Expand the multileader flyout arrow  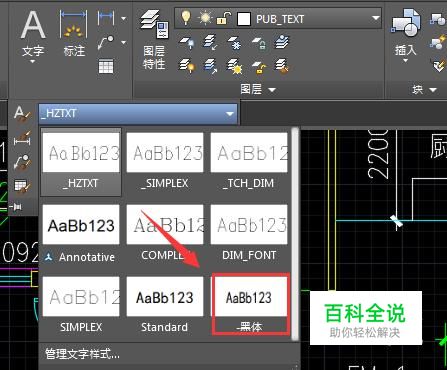(124, 43)
